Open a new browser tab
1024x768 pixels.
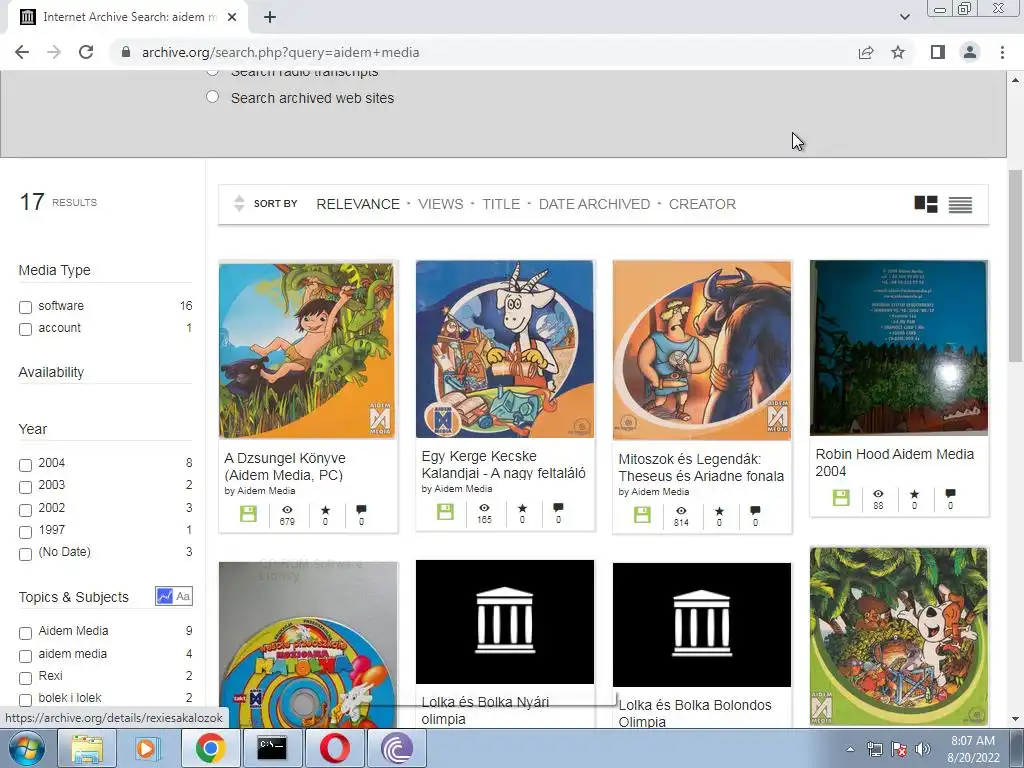pos(270,17)
